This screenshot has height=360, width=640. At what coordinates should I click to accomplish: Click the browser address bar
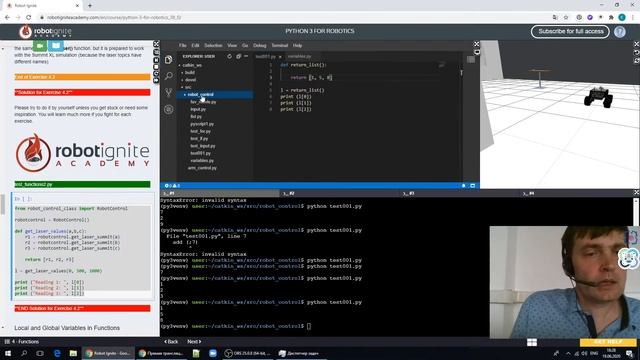(294, 18)
